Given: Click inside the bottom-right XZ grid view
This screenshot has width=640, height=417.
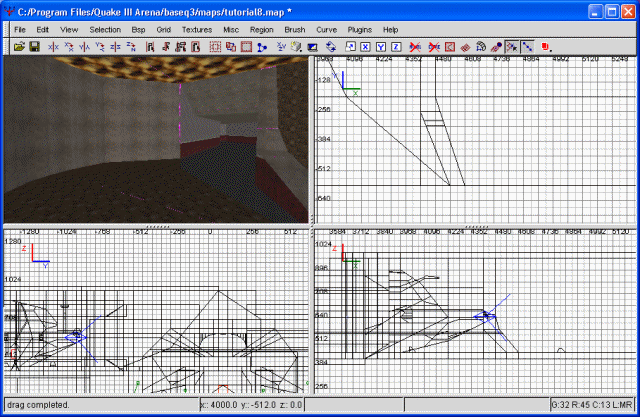Looking at the screenshot, I should 475,311.
